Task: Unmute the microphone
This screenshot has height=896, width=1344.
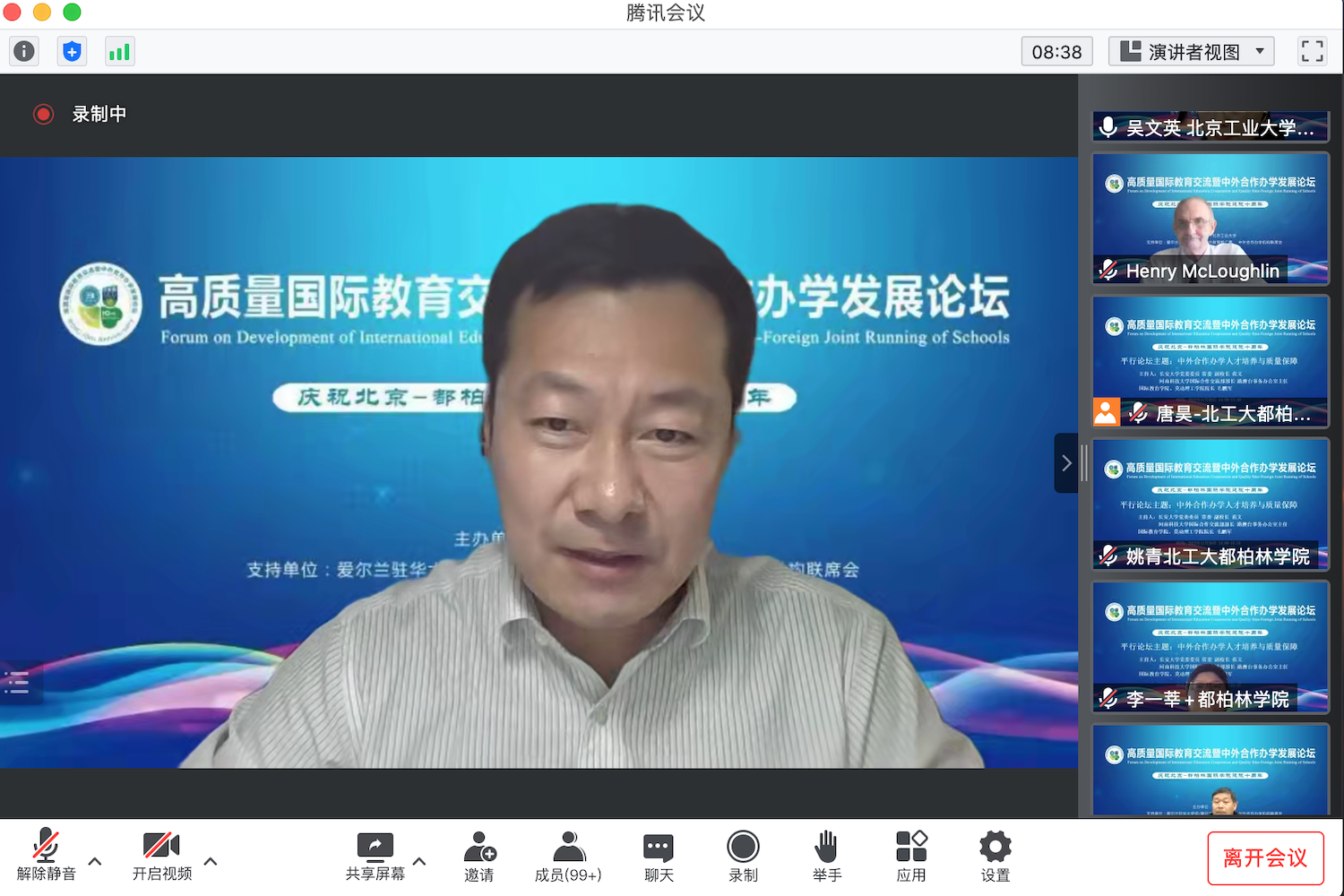Action: (46, 857)
